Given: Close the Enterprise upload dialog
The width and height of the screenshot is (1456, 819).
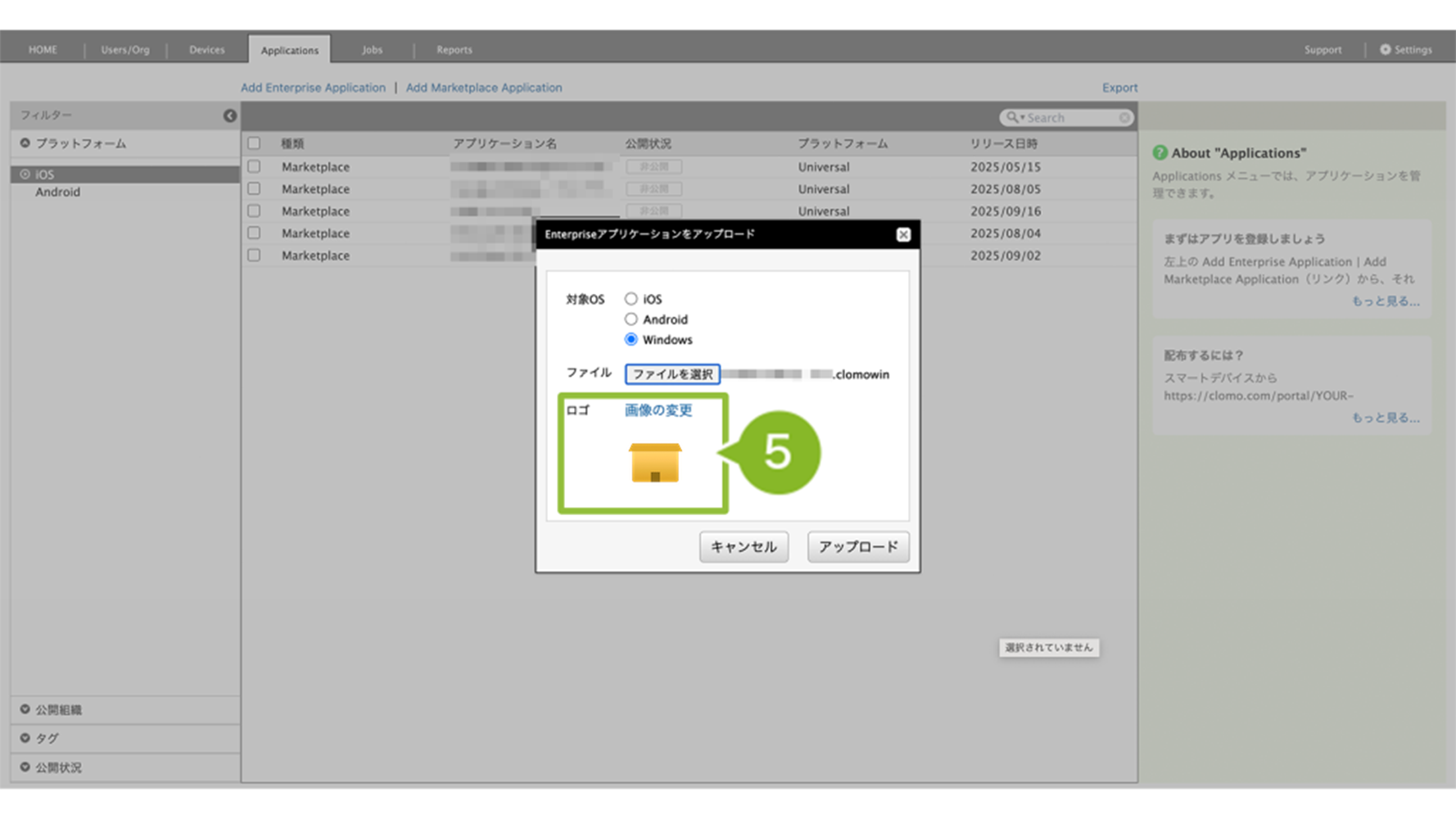Looking at the screenshot, I should tap(902, 234).
